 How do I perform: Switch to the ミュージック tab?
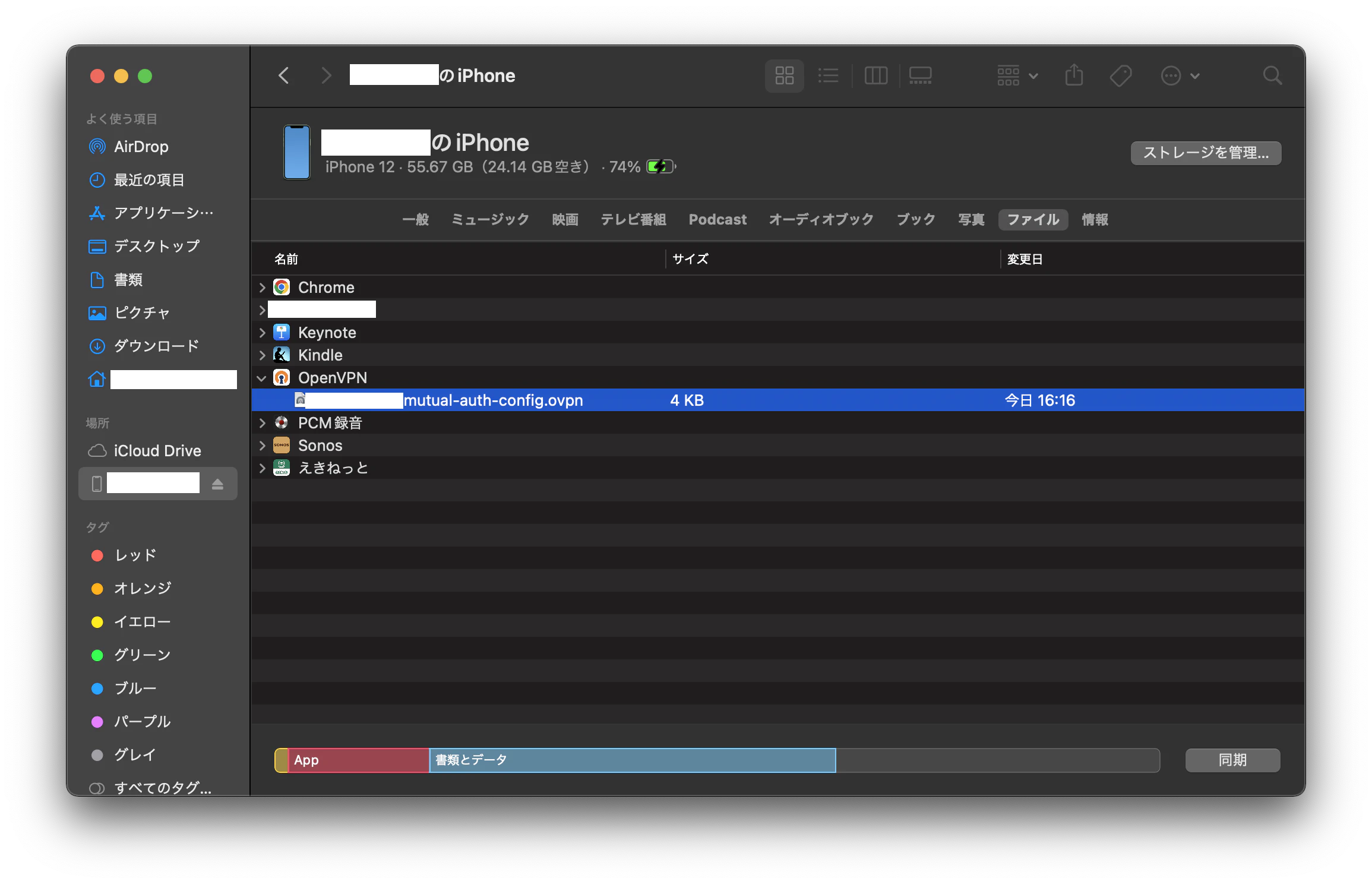coord(490,220)
